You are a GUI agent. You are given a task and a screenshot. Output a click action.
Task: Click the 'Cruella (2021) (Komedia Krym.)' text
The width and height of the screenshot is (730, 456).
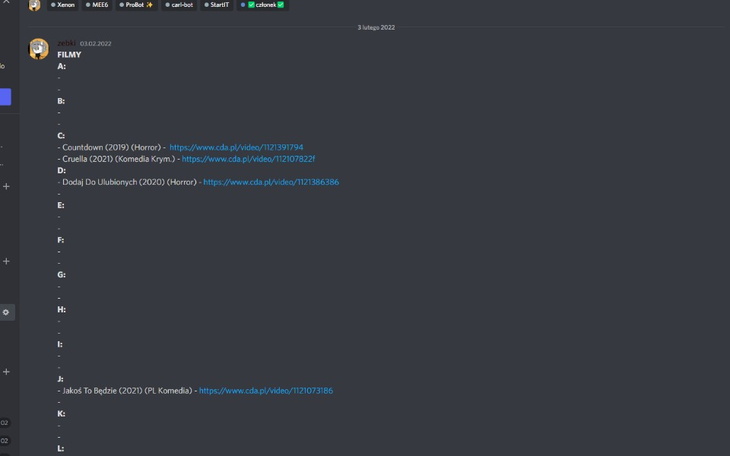coord(119,159)
